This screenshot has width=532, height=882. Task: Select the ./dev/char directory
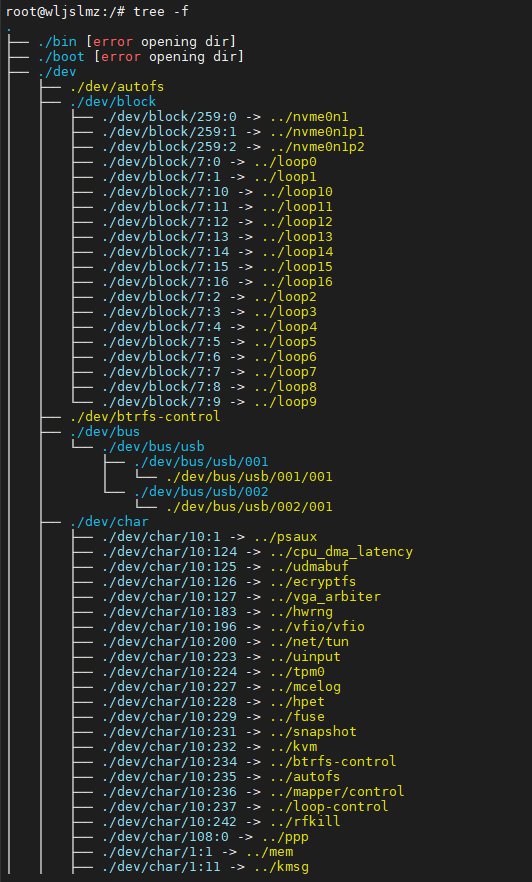coord(109,521)
